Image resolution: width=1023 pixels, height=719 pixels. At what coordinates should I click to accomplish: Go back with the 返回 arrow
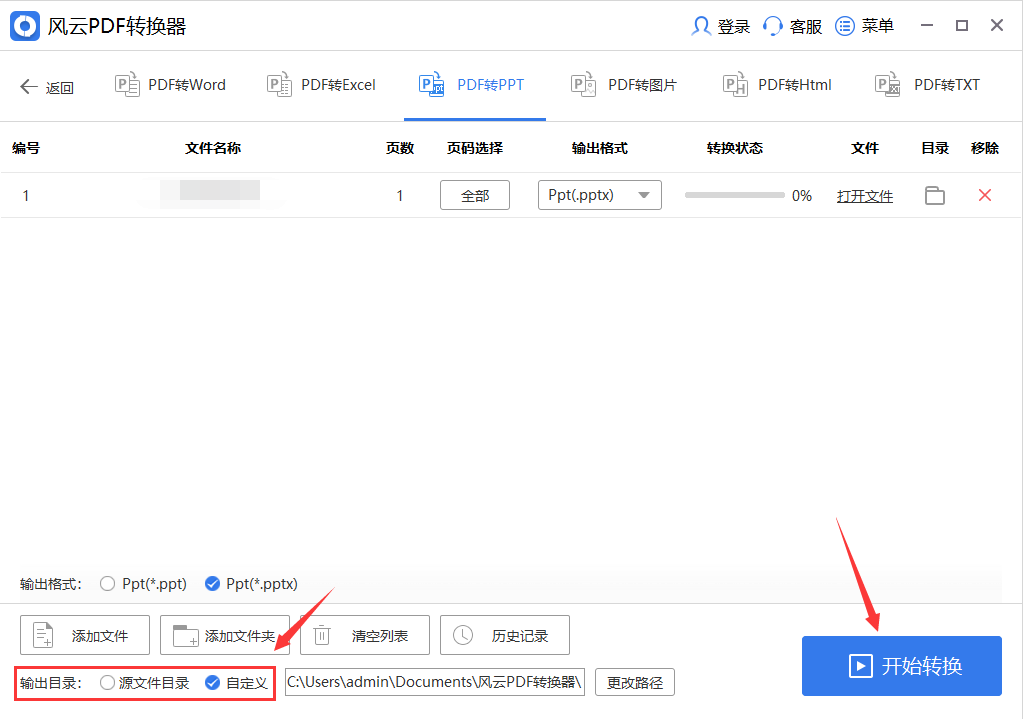point(29,86)
